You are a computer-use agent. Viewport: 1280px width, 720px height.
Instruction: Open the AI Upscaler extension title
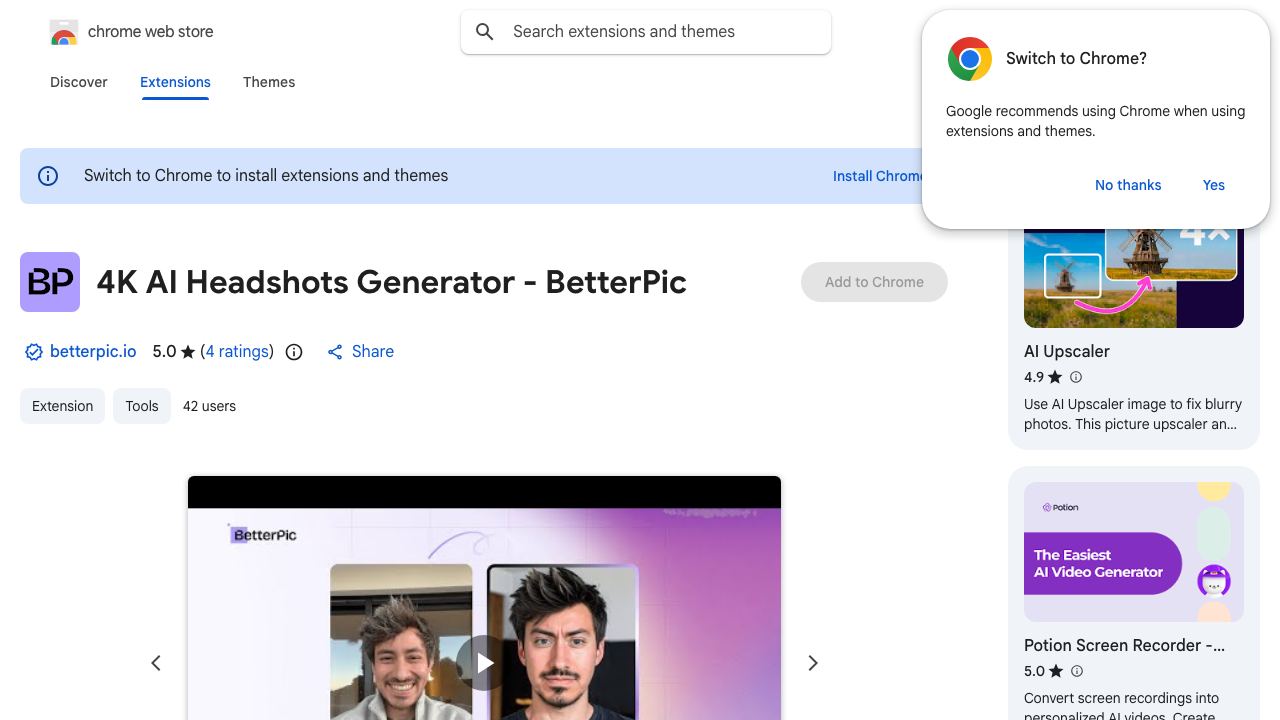click(x=1067, y=352)
